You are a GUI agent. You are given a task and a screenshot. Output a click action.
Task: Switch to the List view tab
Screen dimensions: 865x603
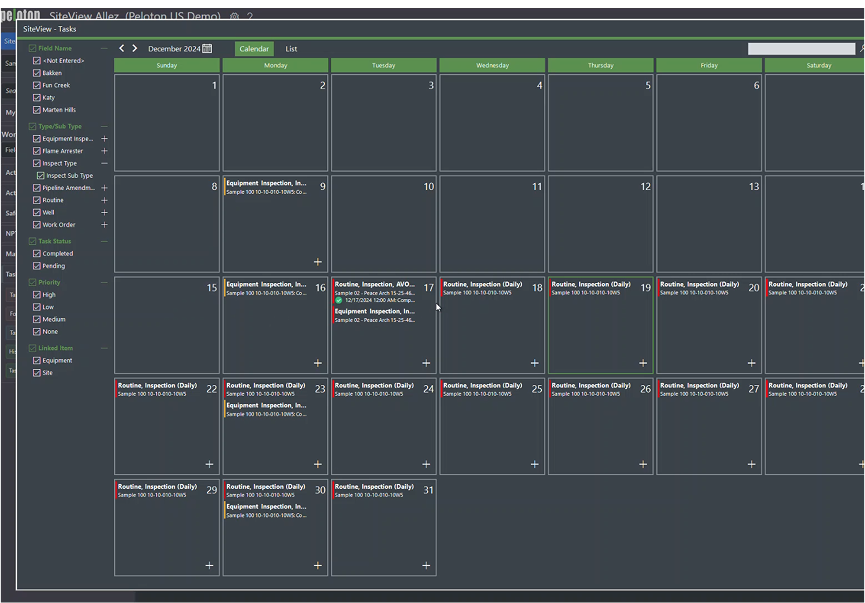pos(291,48)
